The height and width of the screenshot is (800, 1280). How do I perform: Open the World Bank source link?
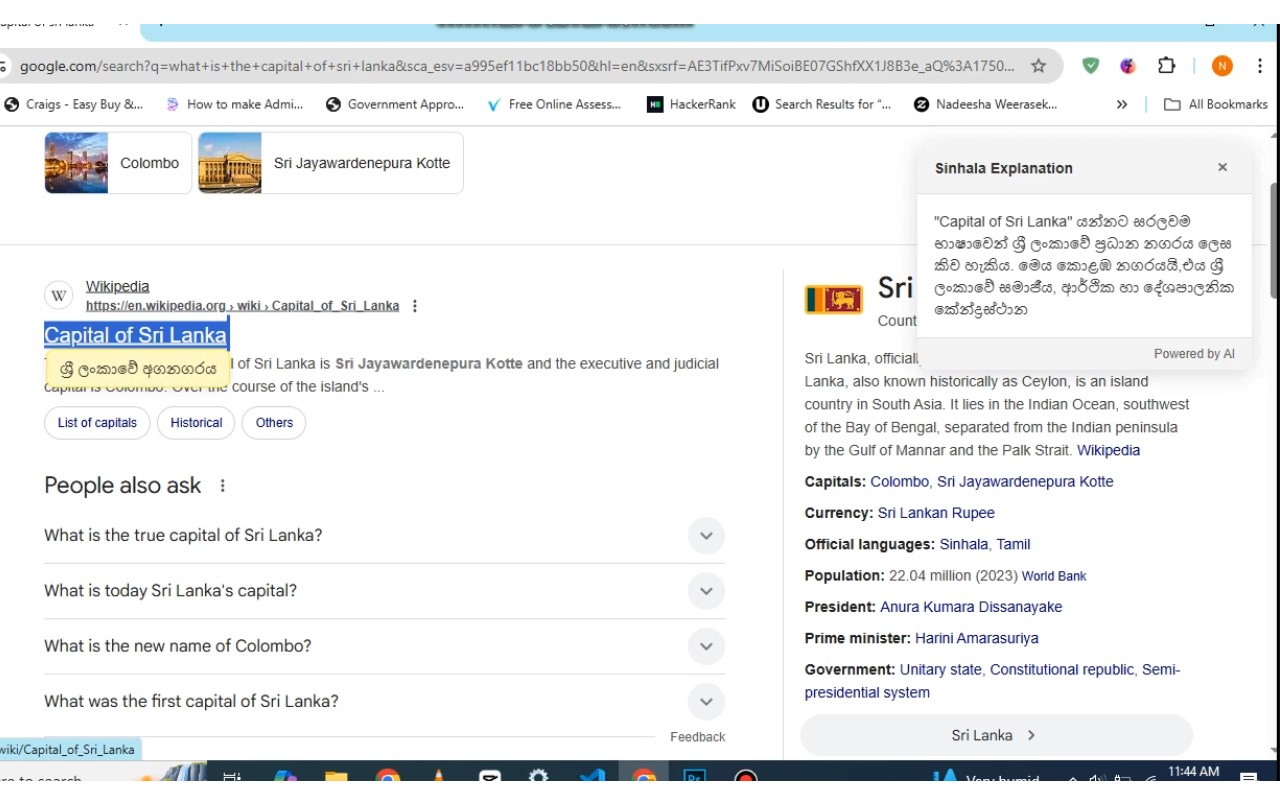click(1054, 576)
